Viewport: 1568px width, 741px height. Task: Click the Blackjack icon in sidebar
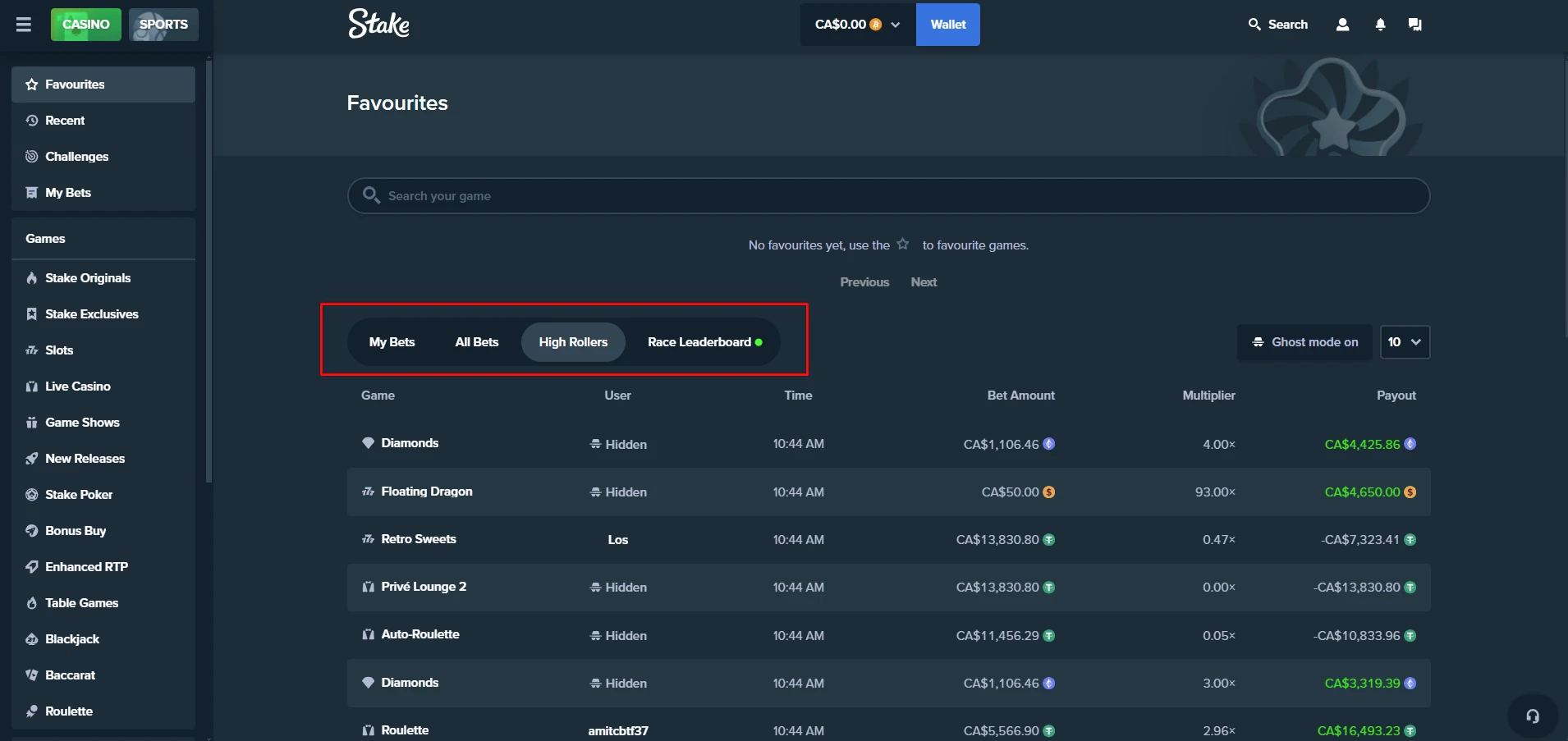[32, 639]
